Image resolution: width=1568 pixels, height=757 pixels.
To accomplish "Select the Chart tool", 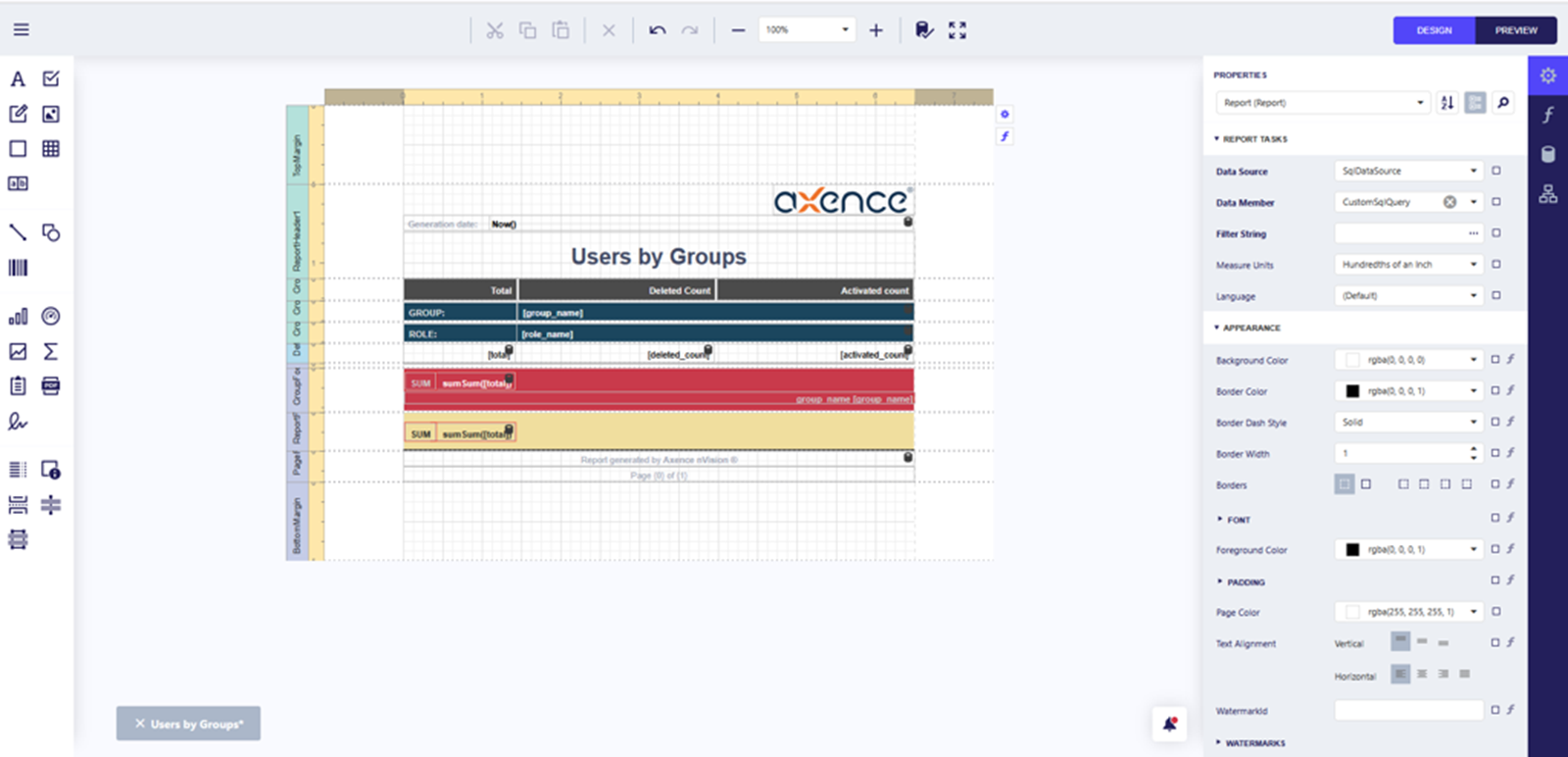I will click(18, 317).
